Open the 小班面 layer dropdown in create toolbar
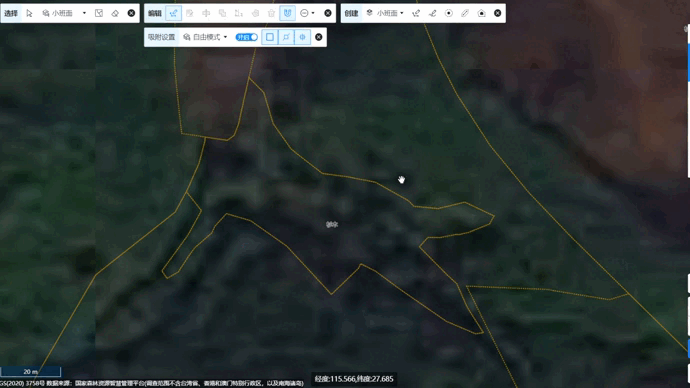Image resolution: width=690 pixels, height=388 pixels. [x=385, y=13]
